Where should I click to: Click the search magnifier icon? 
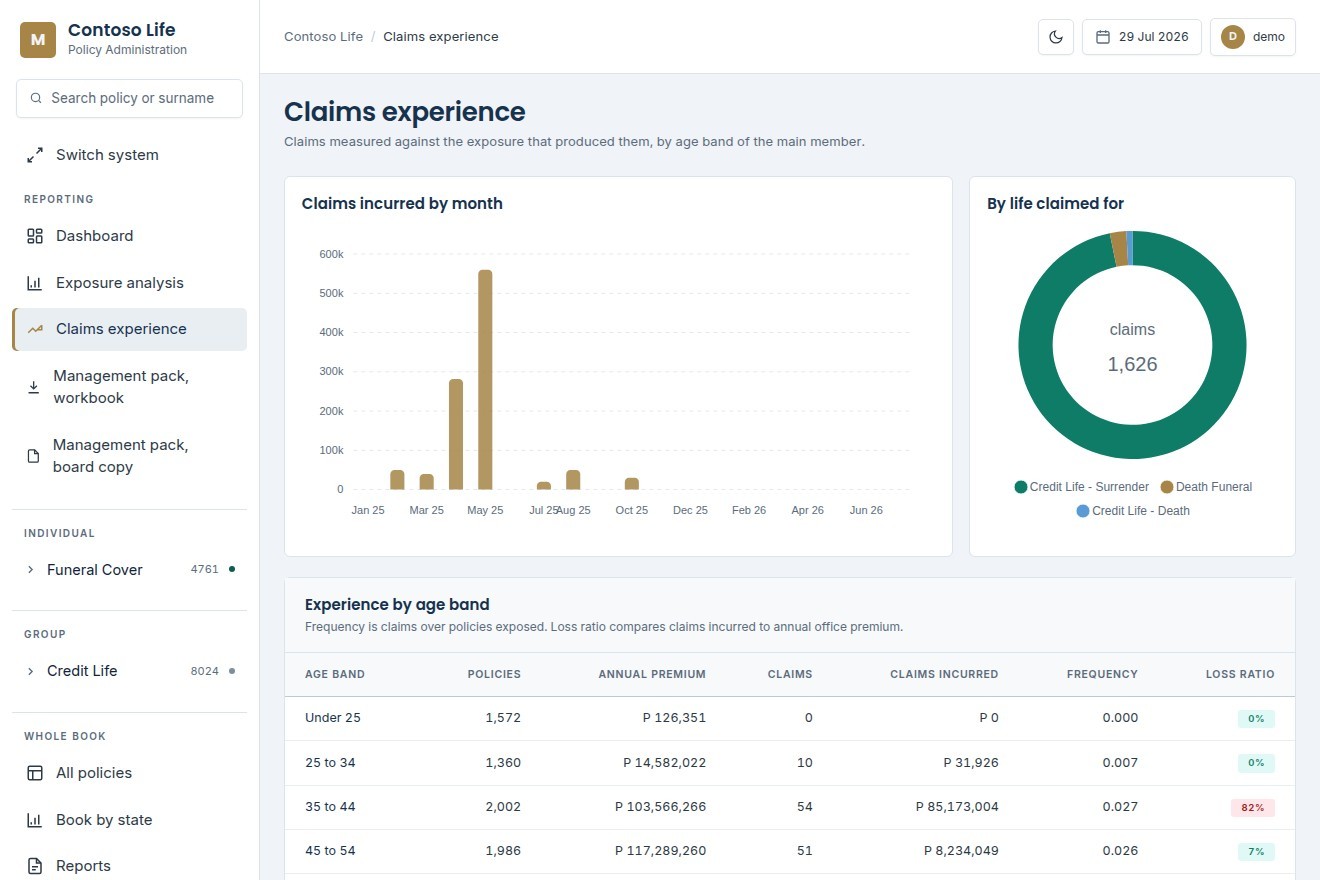[x=36, y=98]
